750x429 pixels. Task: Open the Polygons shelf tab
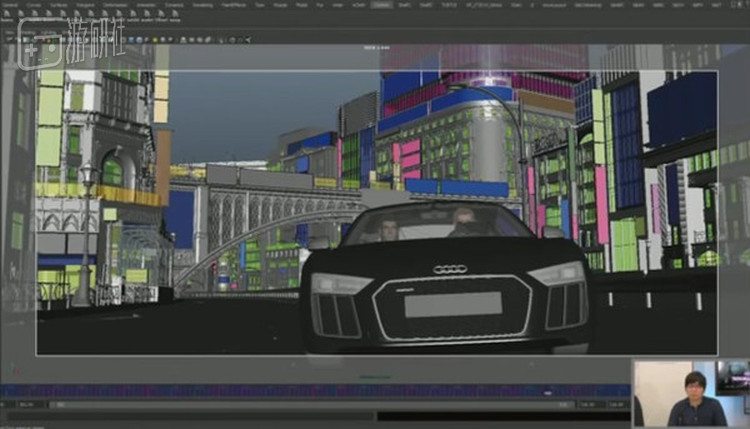point(85,5)
